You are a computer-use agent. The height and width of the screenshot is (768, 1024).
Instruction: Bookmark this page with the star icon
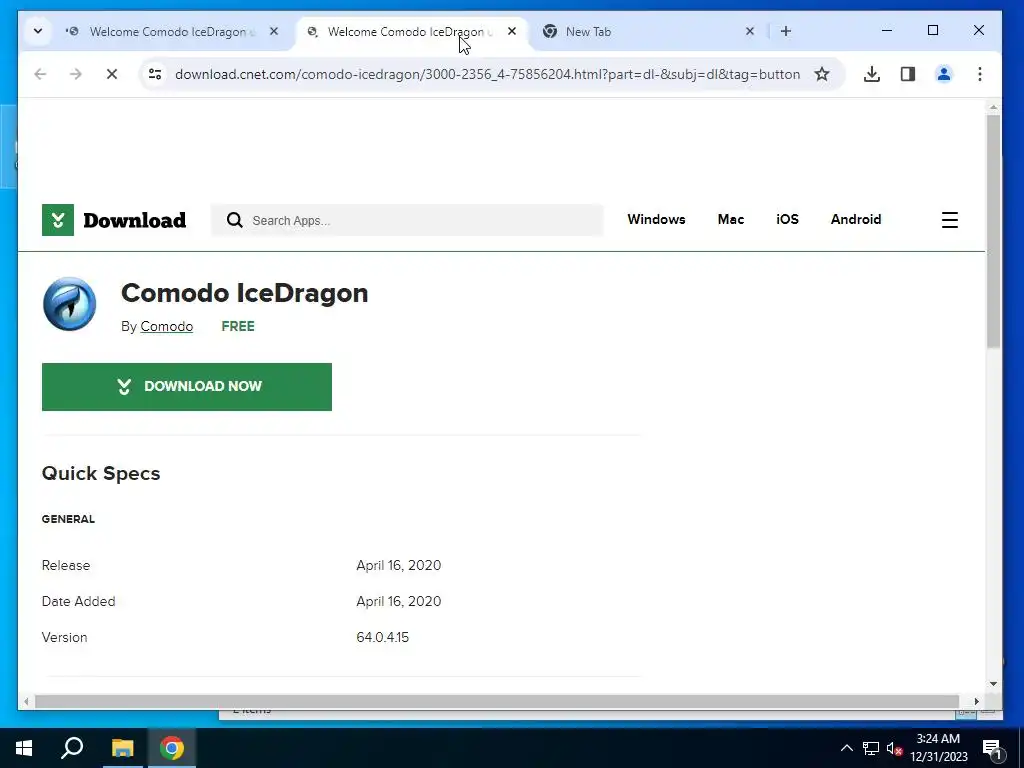click(822, 74)
